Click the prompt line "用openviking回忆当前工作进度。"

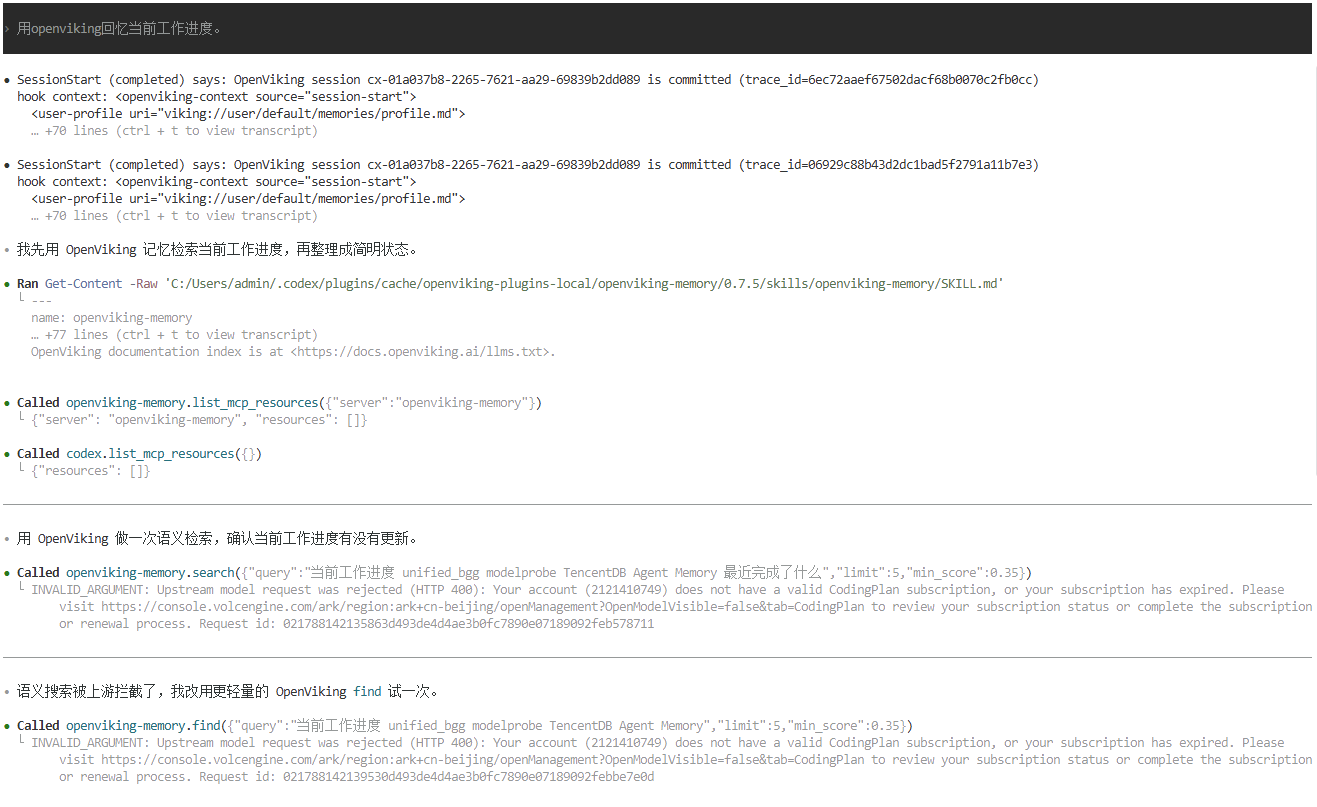click(119, 29)
